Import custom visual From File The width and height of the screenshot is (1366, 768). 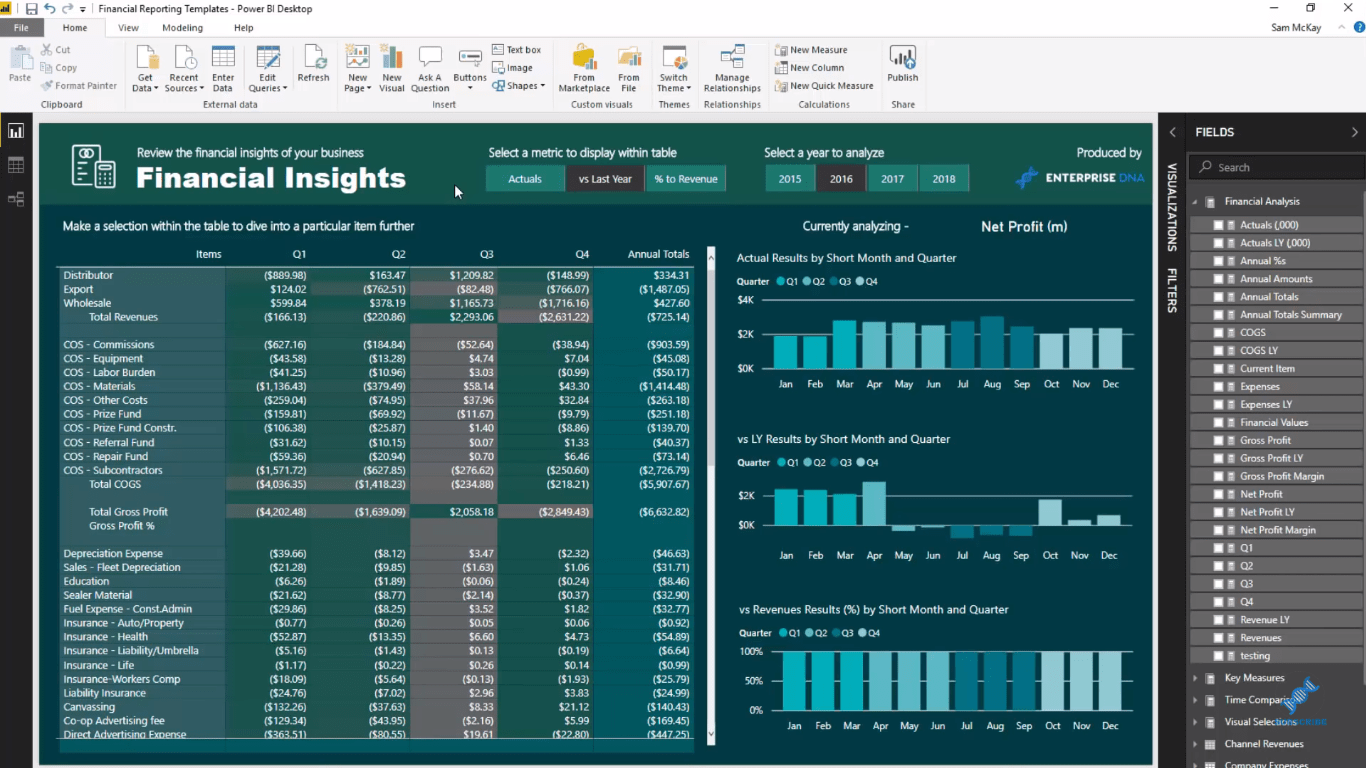[629, 68]
